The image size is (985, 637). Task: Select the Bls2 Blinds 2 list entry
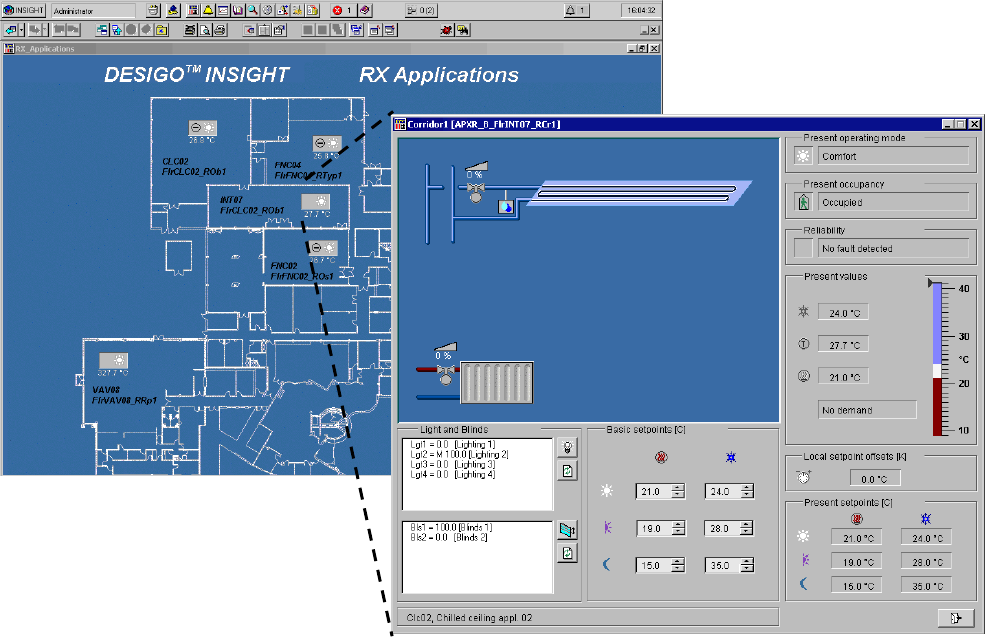click(449, 537)
